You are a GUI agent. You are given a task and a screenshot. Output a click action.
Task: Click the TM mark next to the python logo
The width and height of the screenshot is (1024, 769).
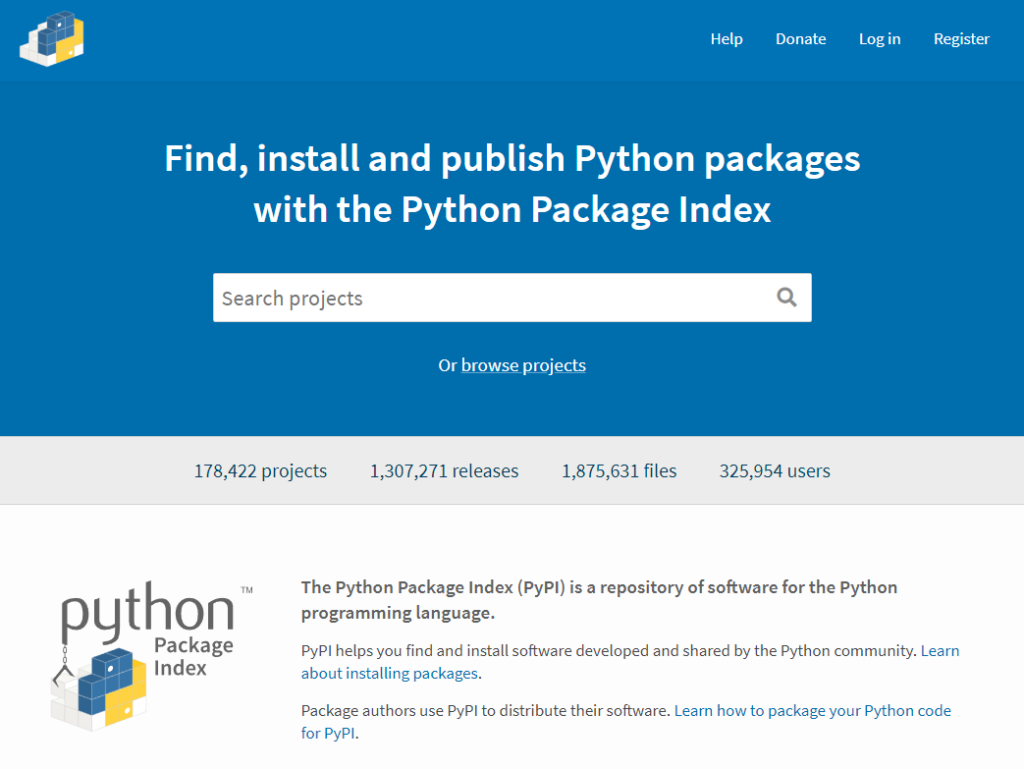click(x=247, y=590)
